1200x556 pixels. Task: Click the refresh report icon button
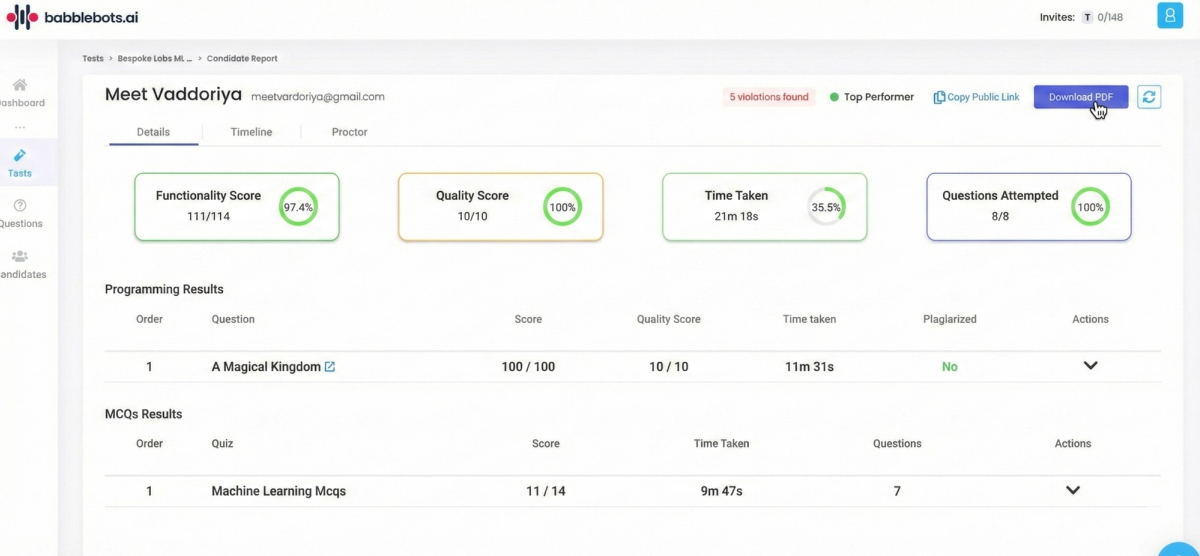coord(1149,97)
